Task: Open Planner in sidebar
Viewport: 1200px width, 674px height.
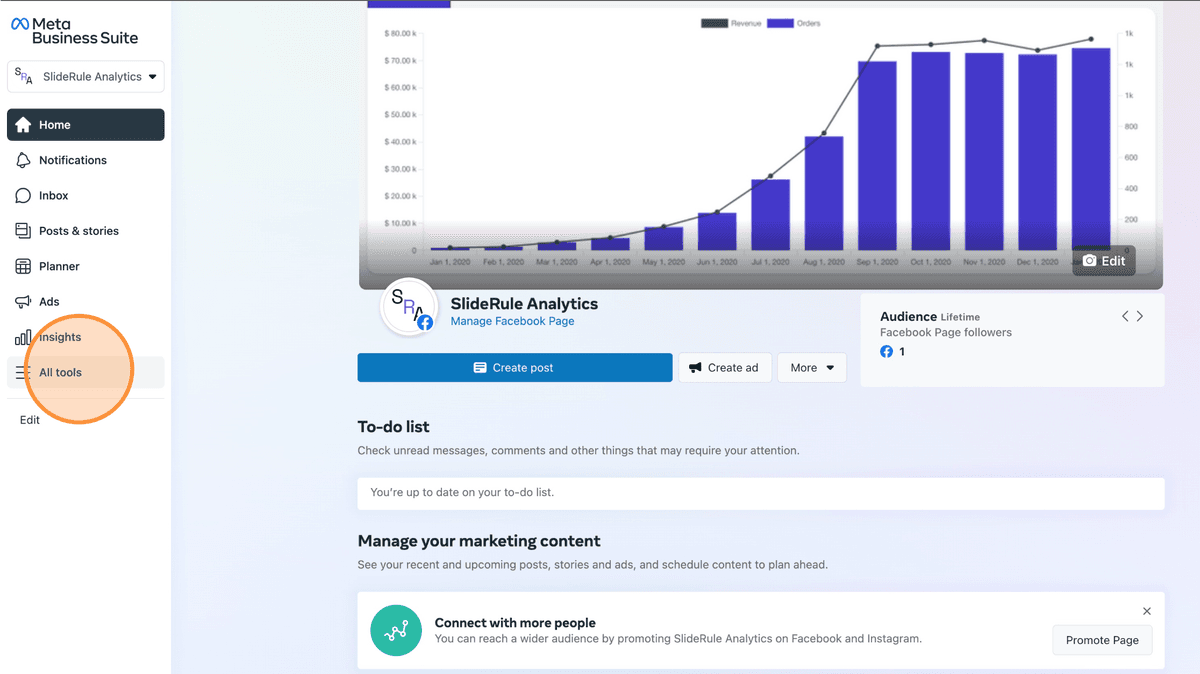Action: [86, 266]
